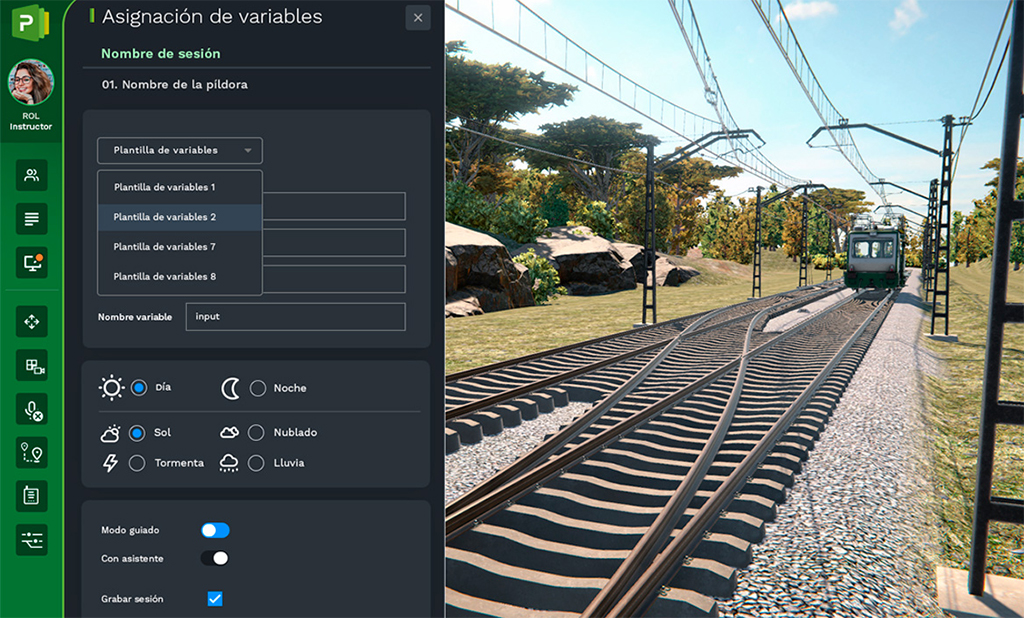Choose Plantilla de variables 7

click(180, 247)
